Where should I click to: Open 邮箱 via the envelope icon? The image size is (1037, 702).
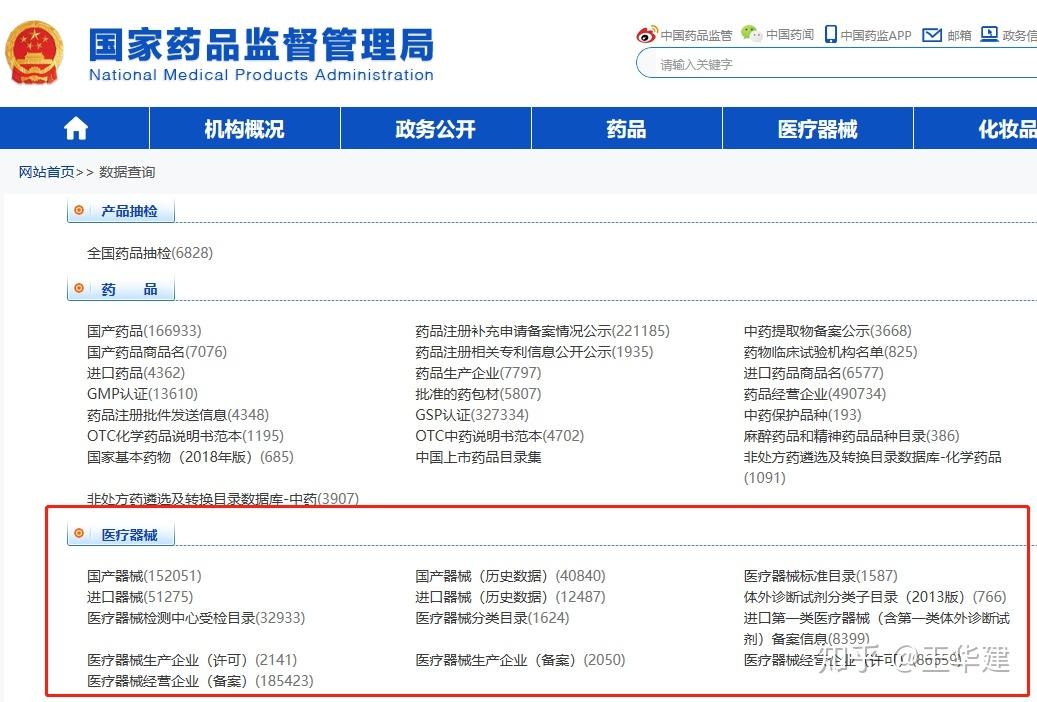(x=931, y=33)
